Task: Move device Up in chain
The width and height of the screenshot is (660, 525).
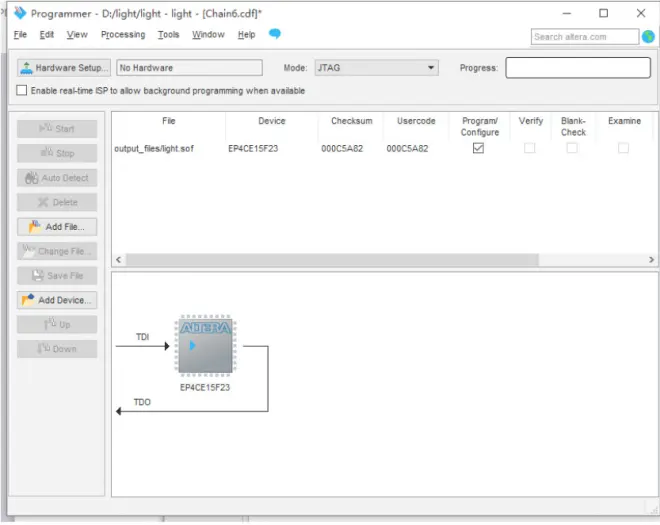Action: (57, 324)
